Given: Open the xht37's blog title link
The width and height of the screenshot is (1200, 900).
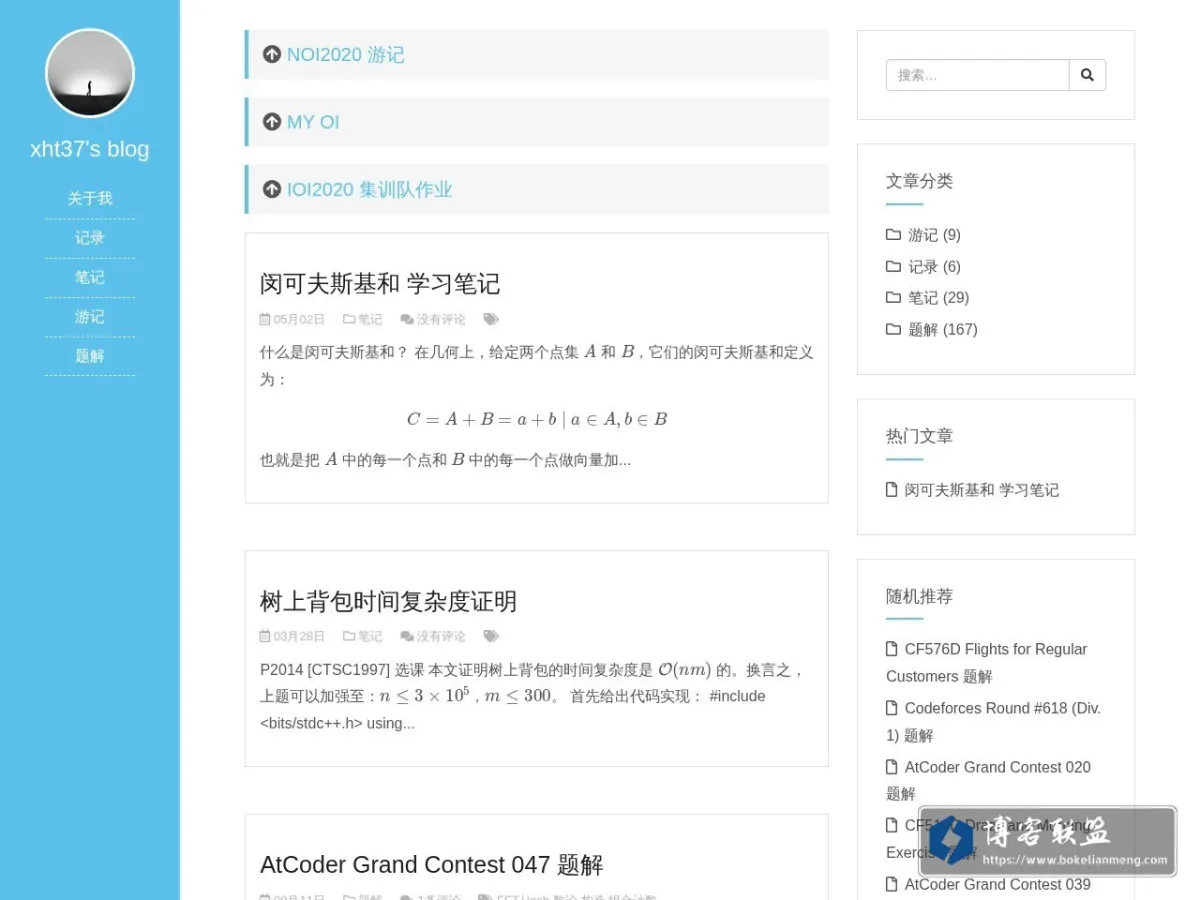Looking at the screenshot, I should point(90,149).
